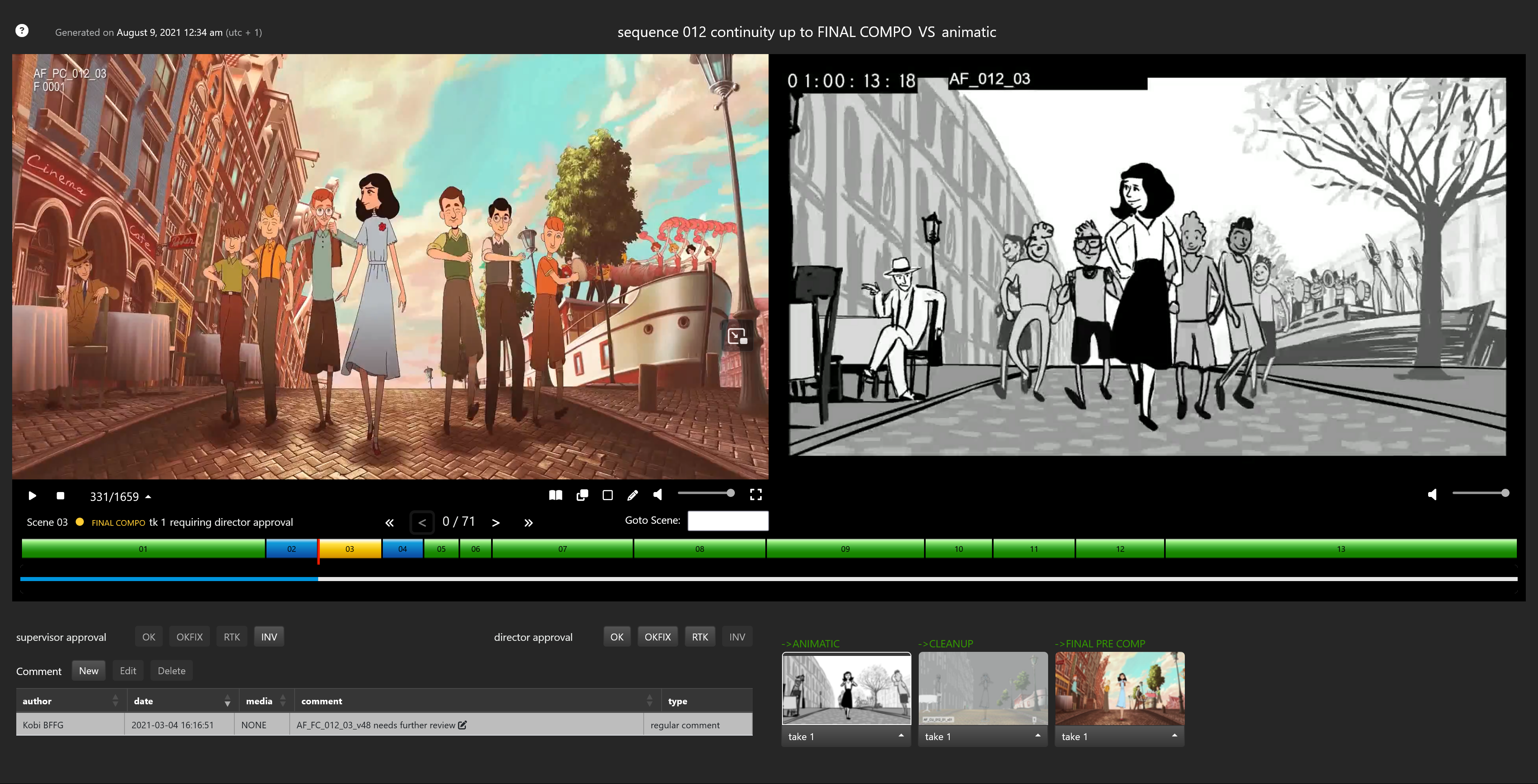Mute the animatic player speaker icon
1538x784 pixels.
[1432, 494]
